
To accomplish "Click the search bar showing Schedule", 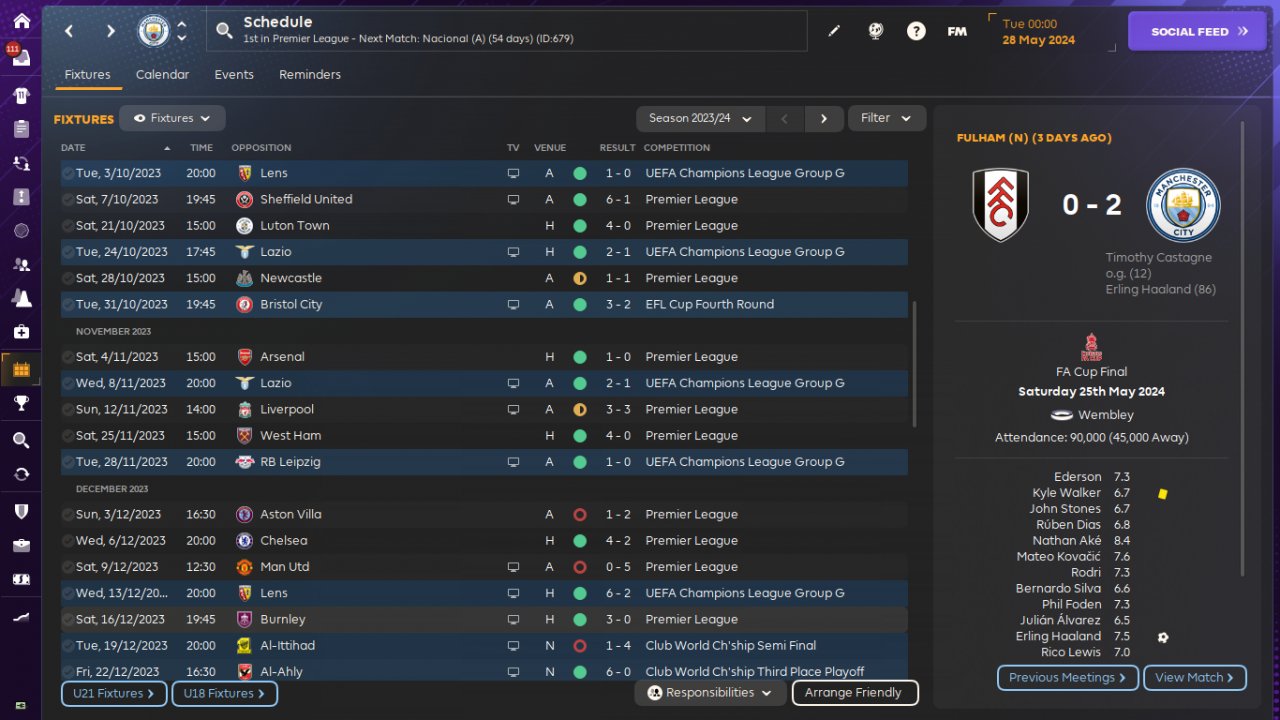I will 507,31.
